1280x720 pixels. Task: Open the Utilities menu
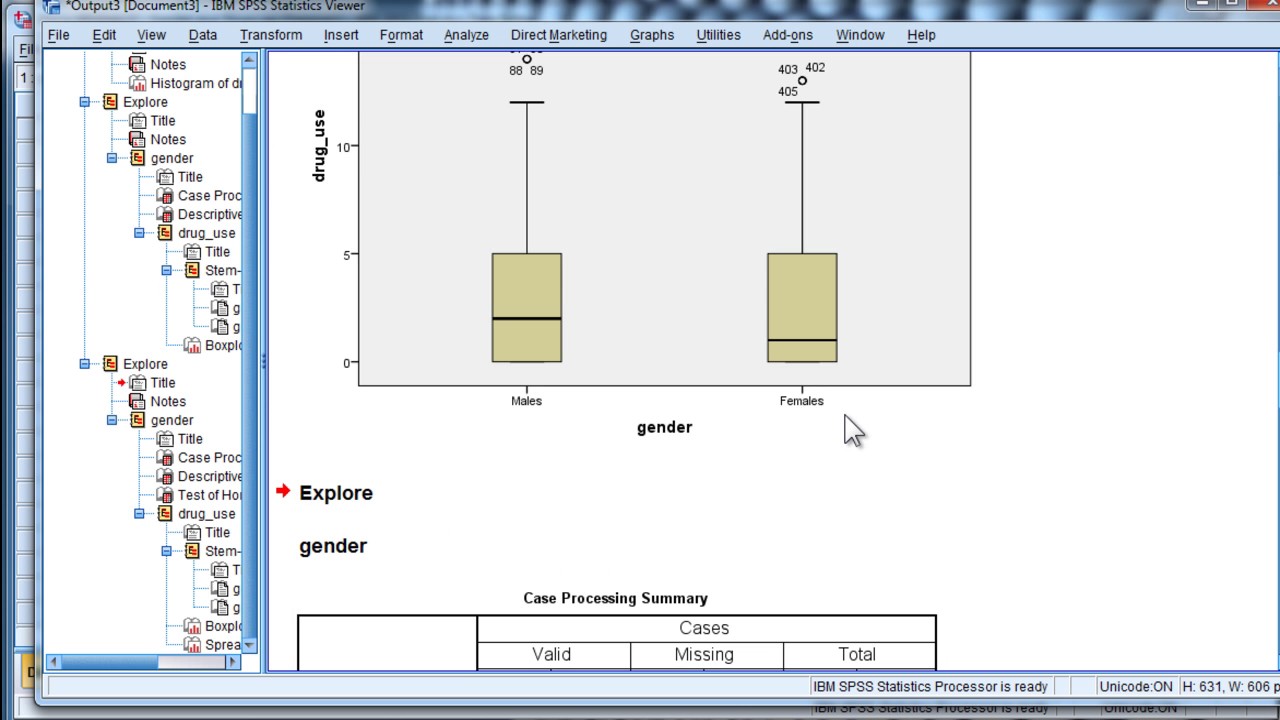click(x=718, y=35)
